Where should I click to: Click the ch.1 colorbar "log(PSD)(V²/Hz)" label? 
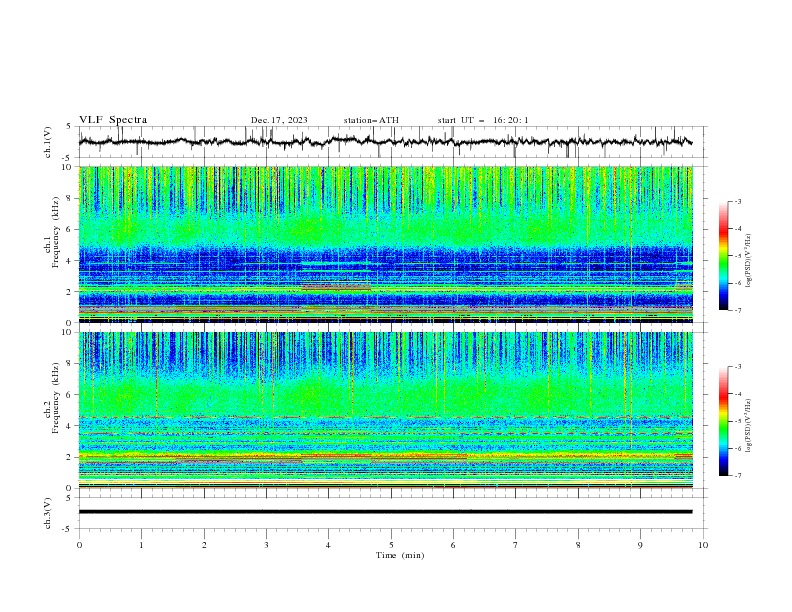pos(749,261)
